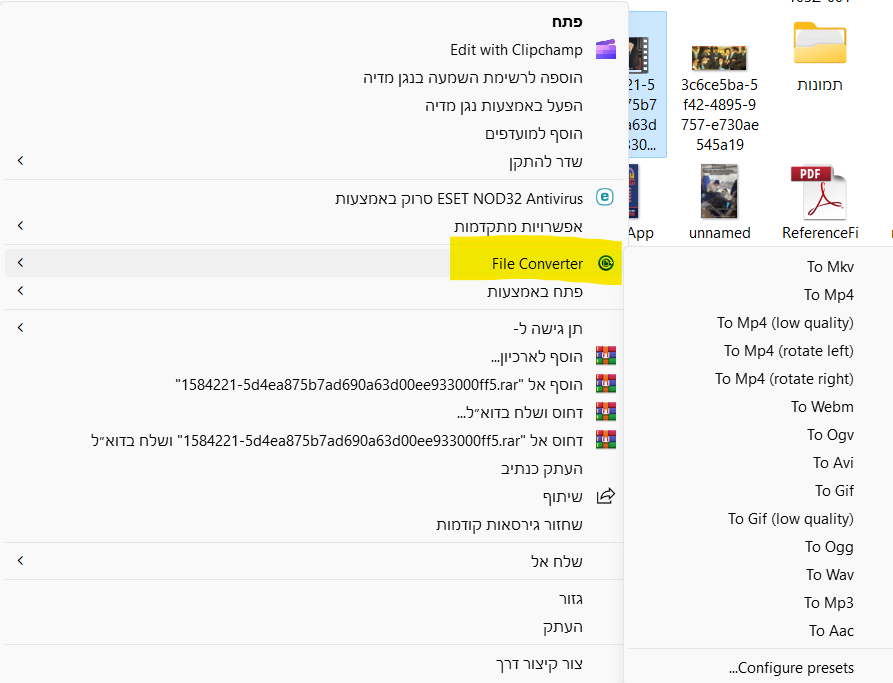893x683 pixels.
Task: Convert using To Aac
Action: (831, 631)
